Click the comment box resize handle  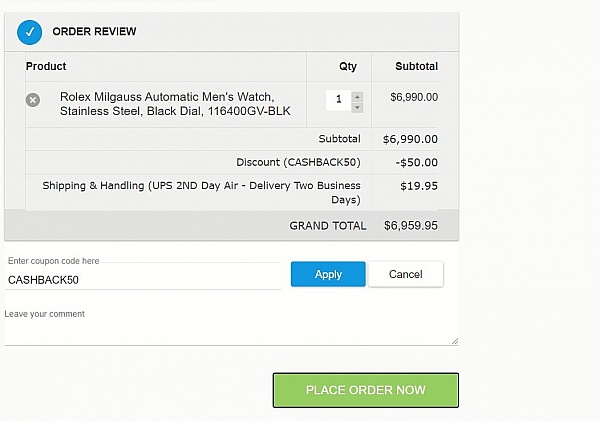[x=455, y=341]
